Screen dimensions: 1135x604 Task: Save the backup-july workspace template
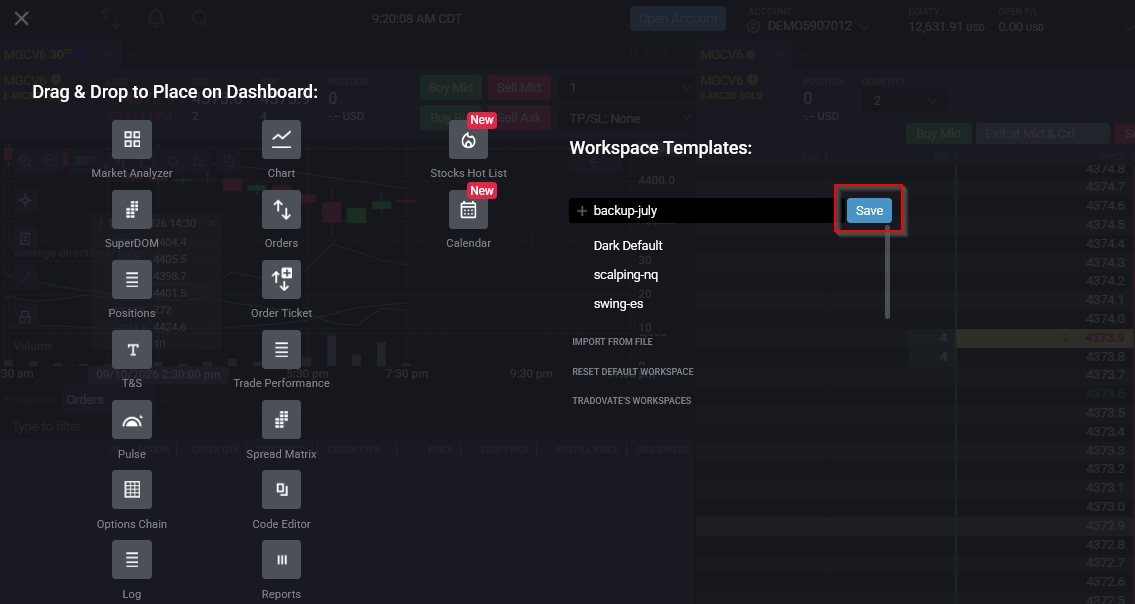(869, 211)
